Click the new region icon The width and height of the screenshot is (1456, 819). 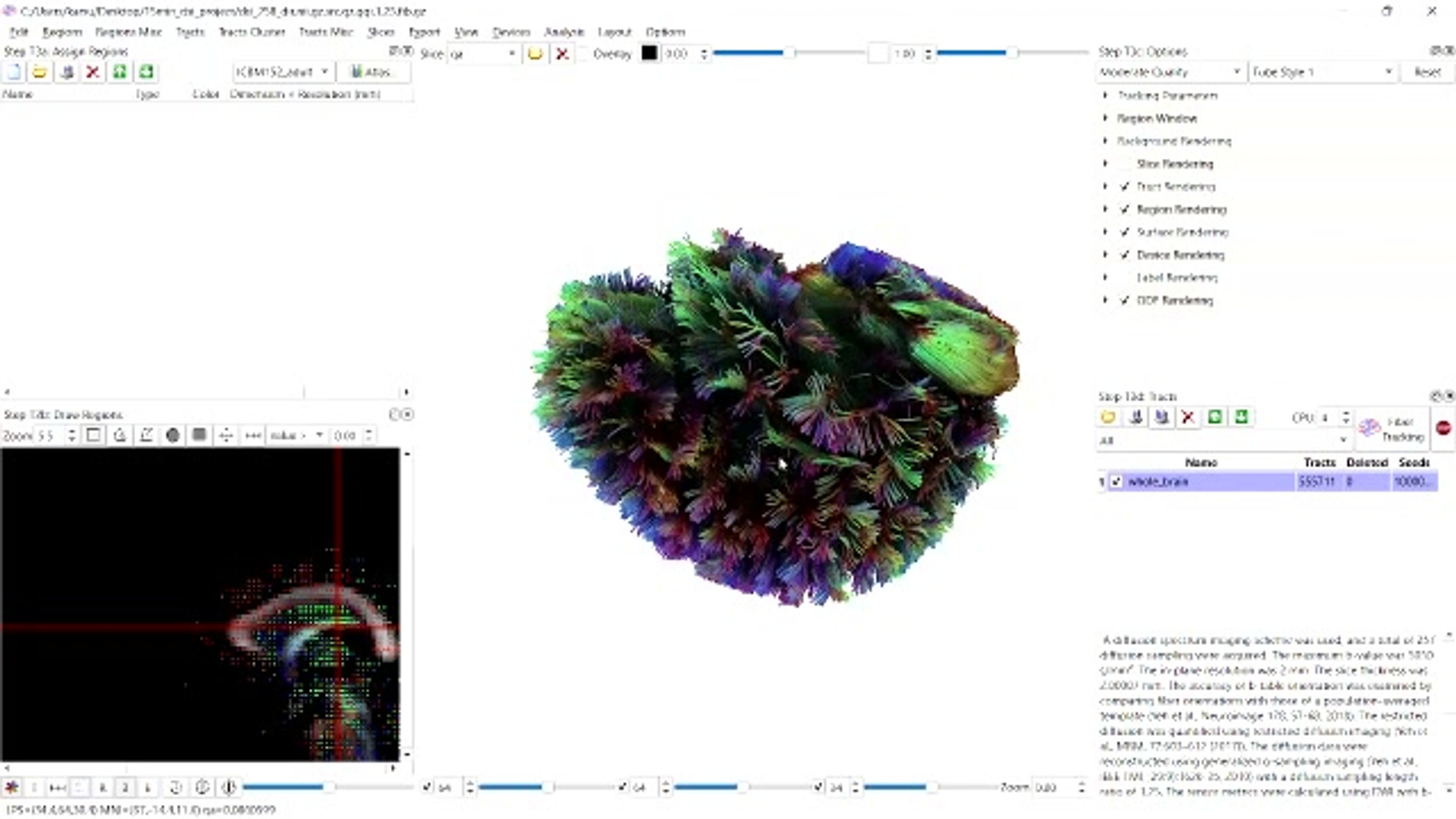pyautogui.click(x=13, y=72)
